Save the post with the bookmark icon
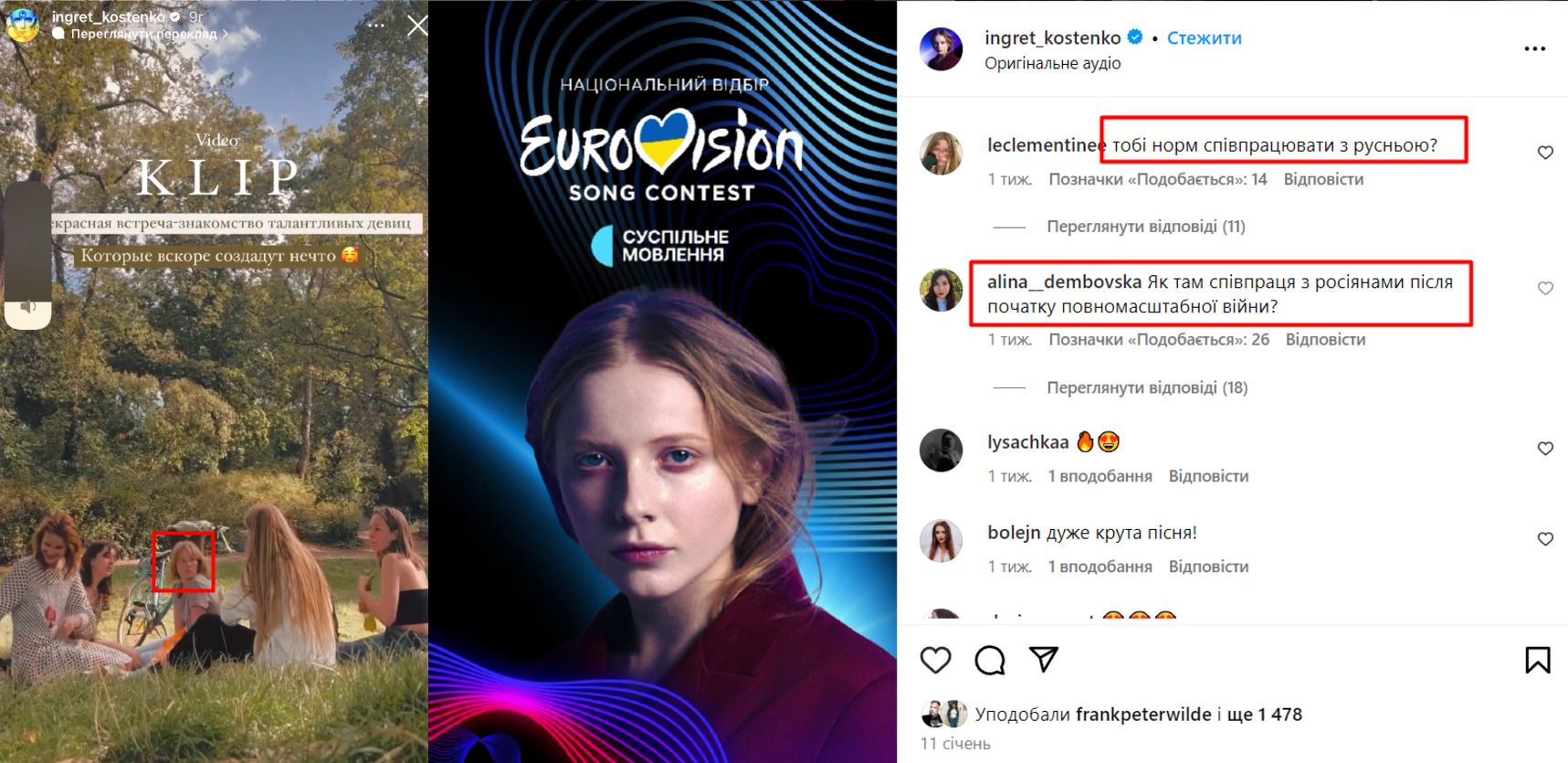The image size is (1568, 763). pyautogui.click(x=1537, y=660)
